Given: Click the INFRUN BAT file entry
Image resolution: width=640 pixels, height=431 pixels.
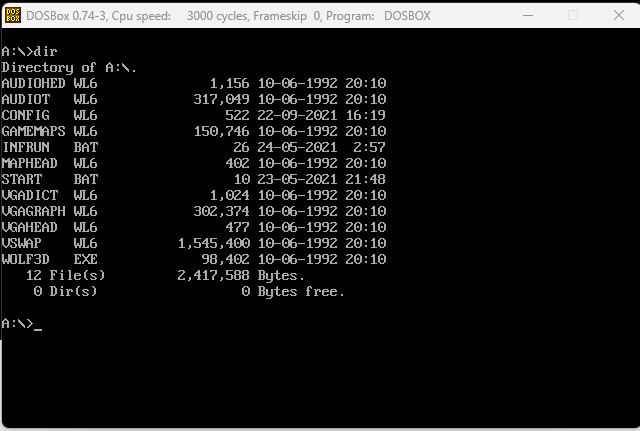Looking at the screenshot, I should coord(50,147).
